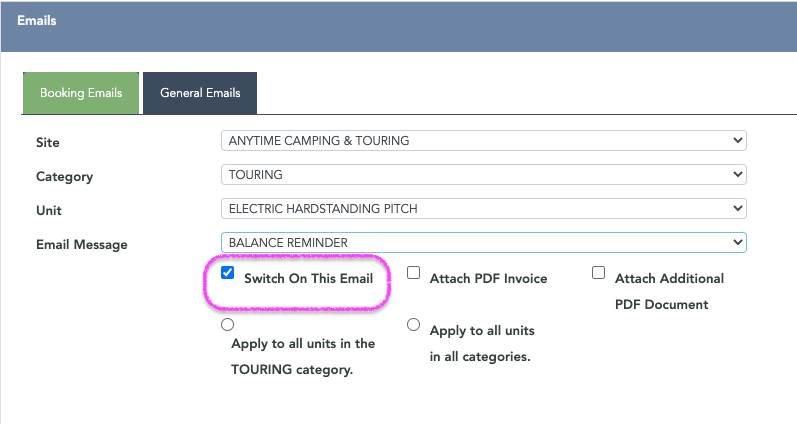Click the Site field label
This screenshot has height=424, width=797.
pyautogui.click(x=48, y=142)
